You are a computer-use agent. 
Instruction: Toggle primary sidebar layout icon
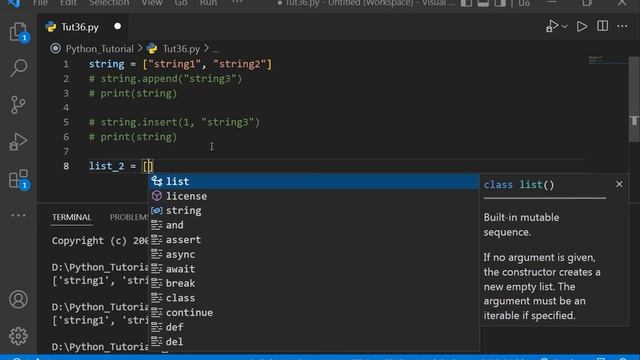tap(466, 3)
